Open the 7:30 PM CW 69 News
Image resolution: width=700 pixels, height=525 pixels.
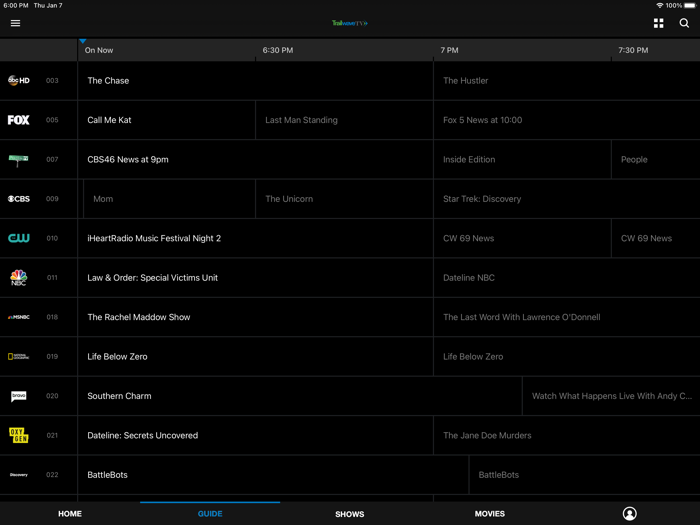tap(655, 238)
